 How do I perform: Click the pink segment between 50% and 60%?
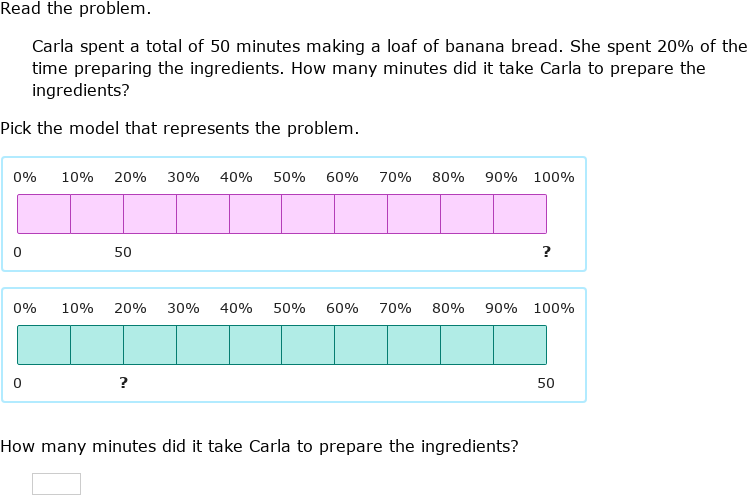click(308, 214)
